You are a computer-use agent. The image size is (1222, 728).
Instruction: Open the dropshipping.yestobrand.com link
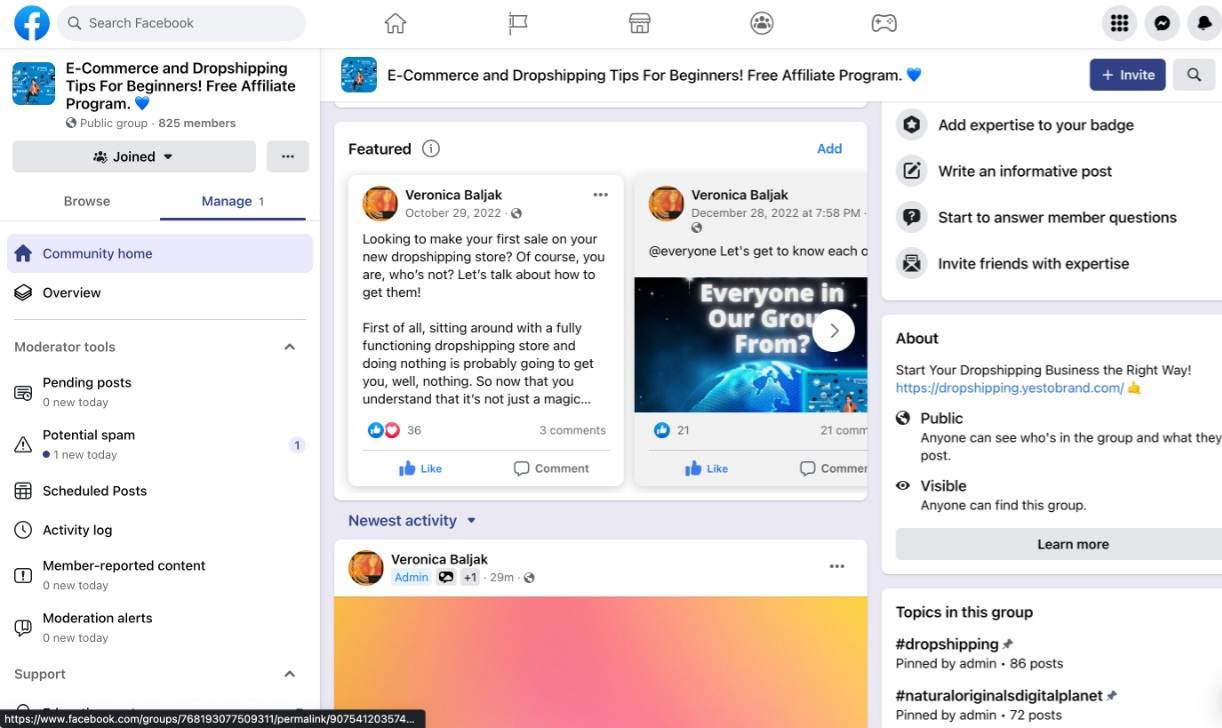pos(1010,388)
